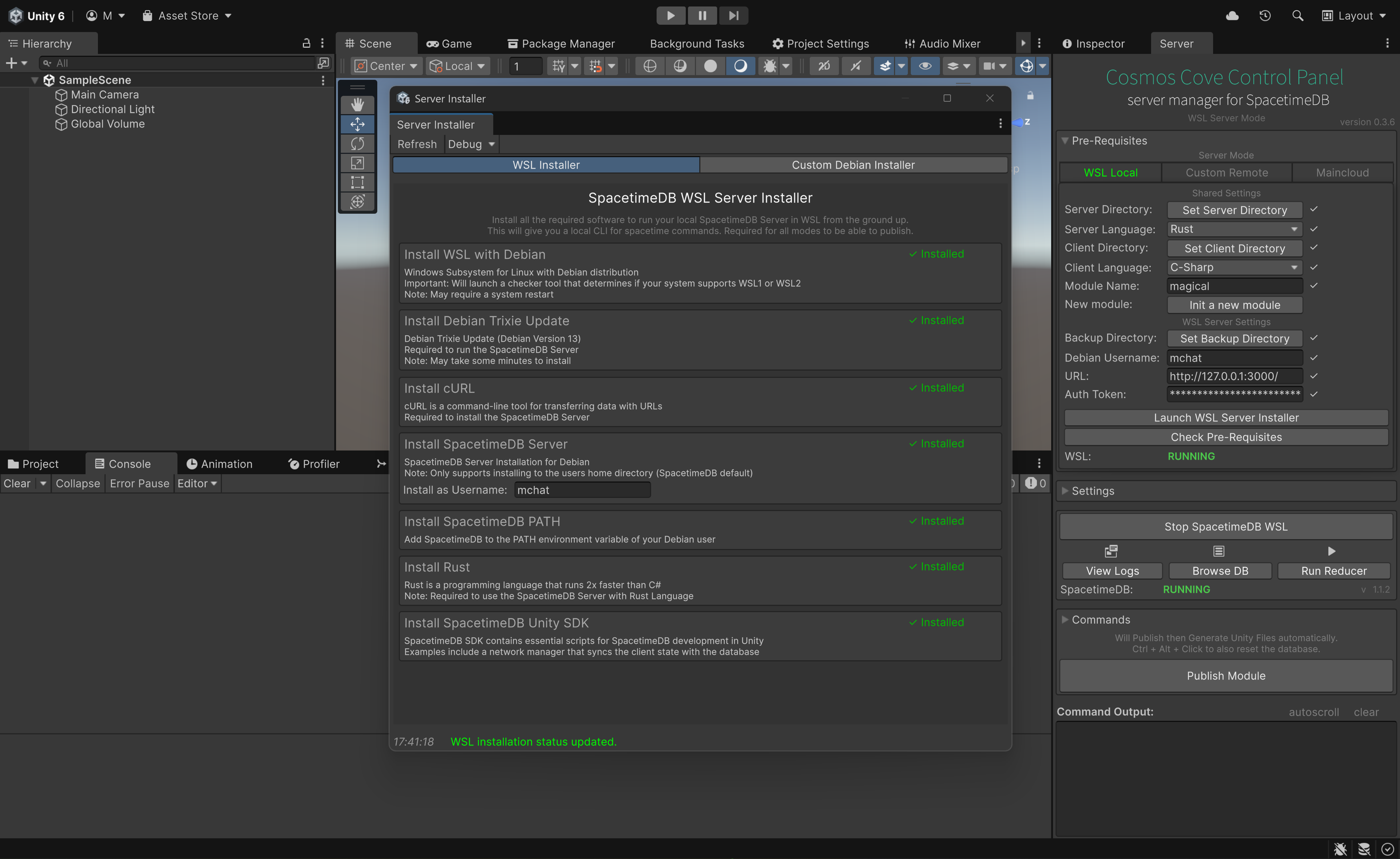
Task: Expand the Commands section
Action: click(x=1065, y=620)
